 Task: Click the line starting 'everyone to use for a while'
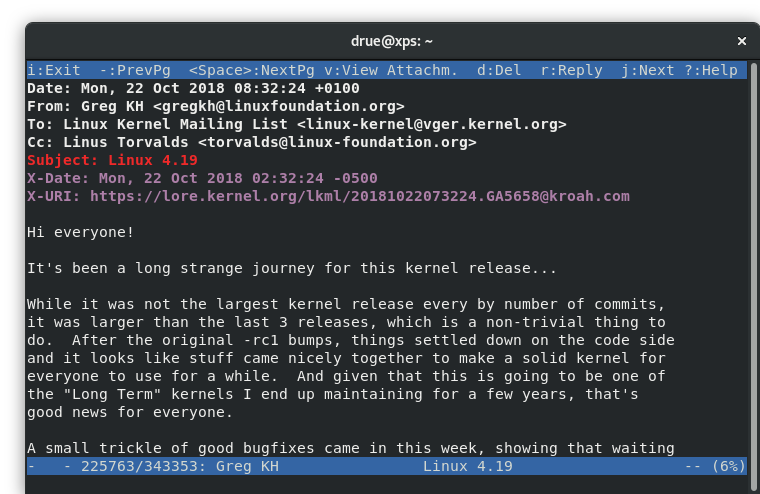[346, 376]
